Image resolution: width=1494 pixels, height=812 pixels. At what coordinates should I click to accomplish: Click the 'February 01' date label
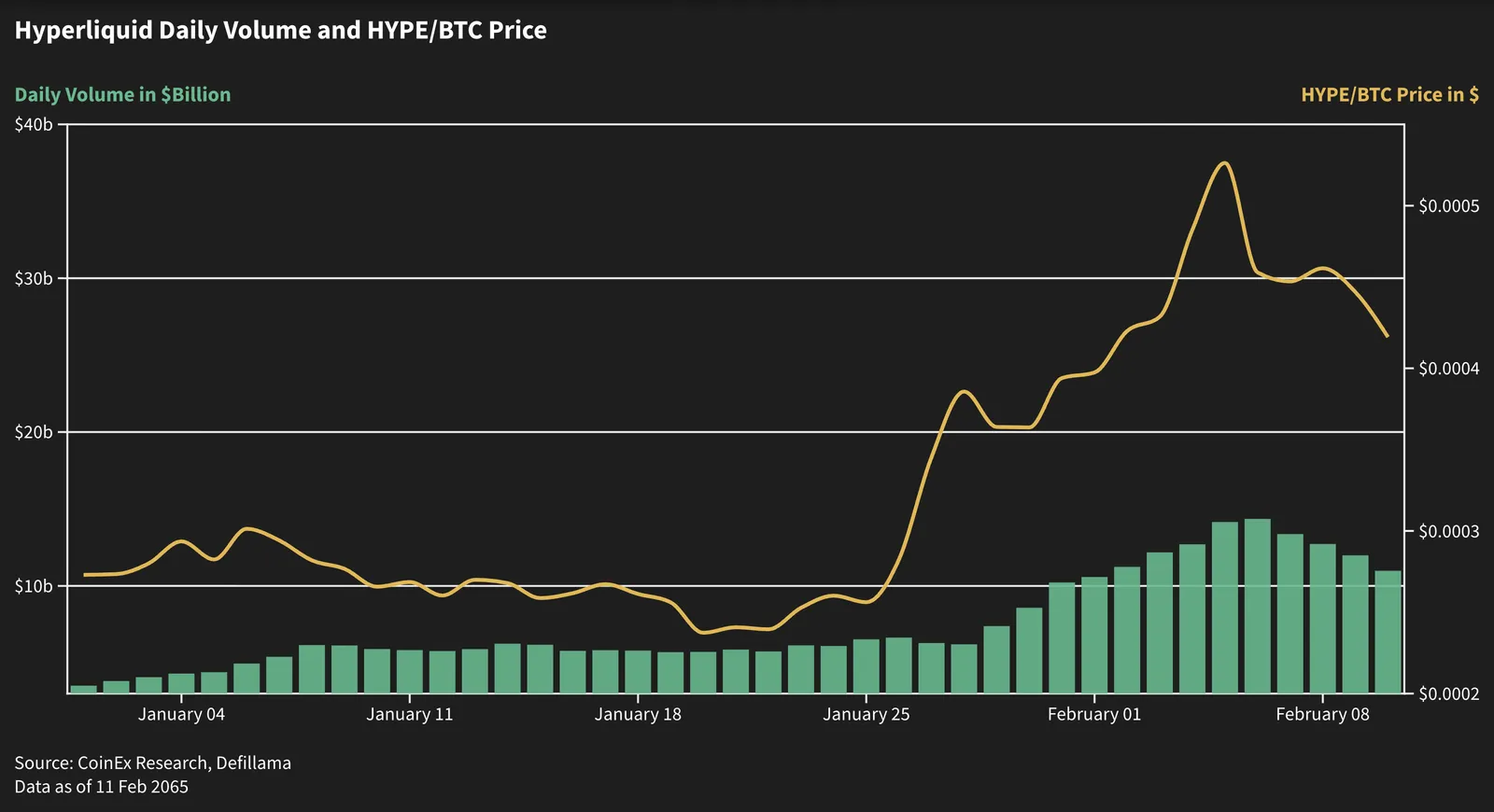pyautogui.click(x=1094, y=714)
